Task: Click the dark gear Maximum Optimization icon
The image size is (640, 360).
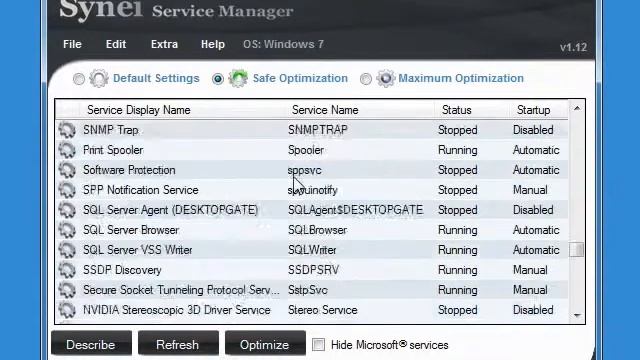Action: (x=386, y=78)
